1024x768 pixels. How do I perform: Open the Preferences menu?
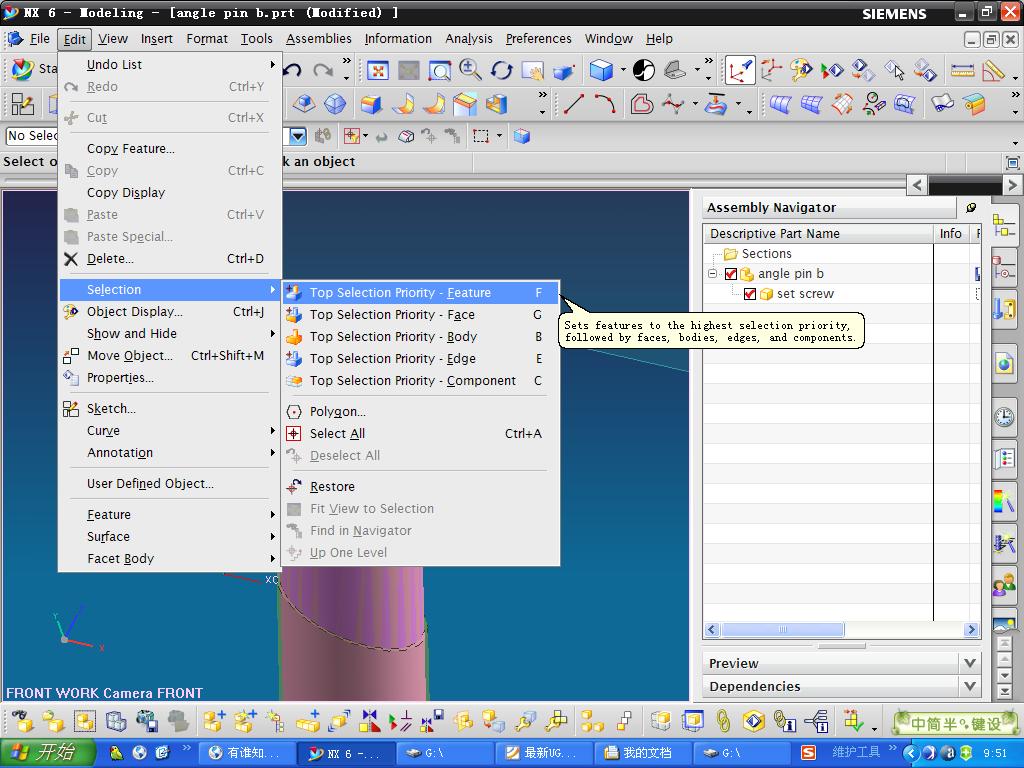point(538,39)
